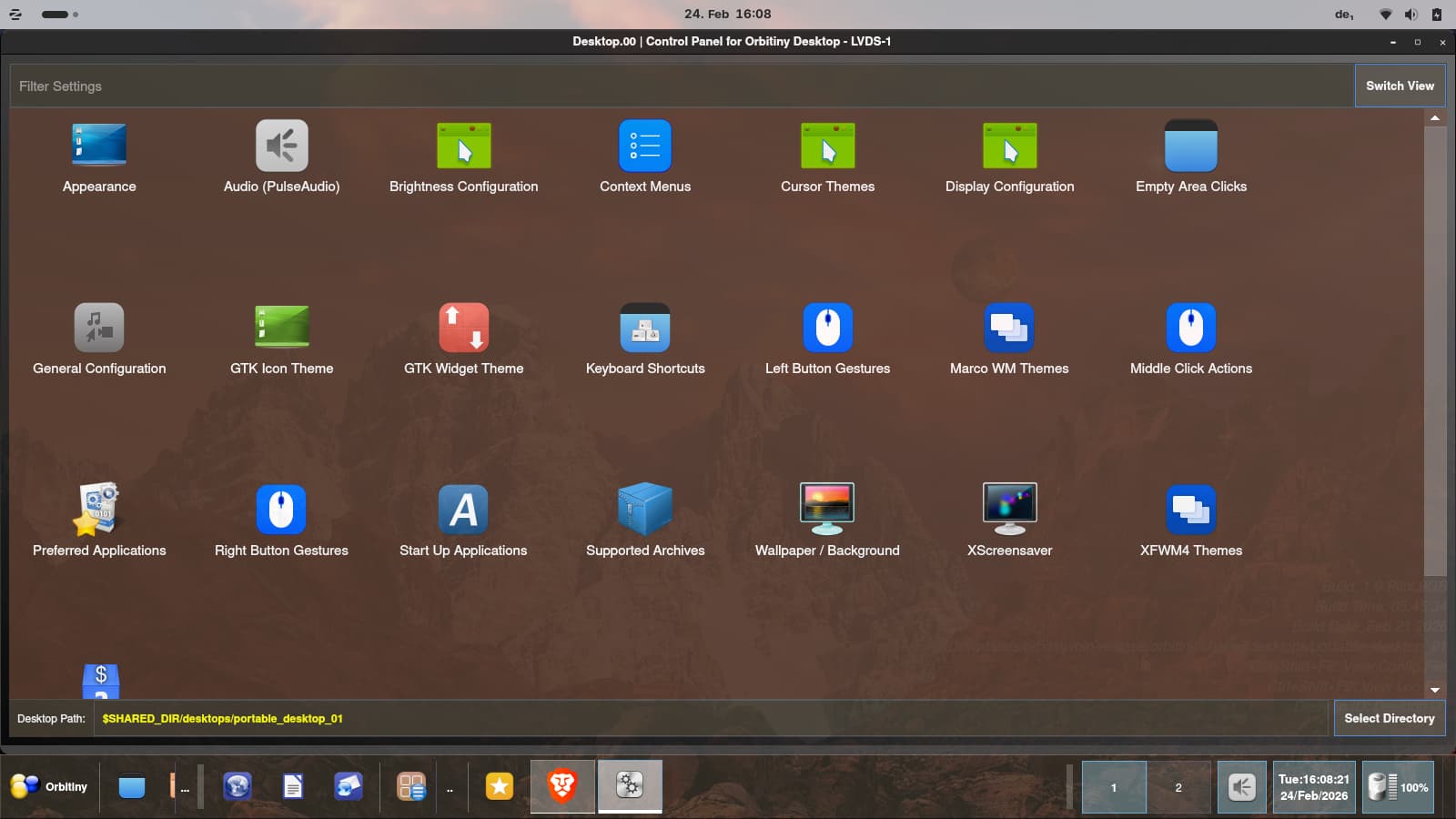Open Audio (PulseAudio) settings
Image resolution: width=1456 pixels, height=819 pixels.
click(281, 147)
